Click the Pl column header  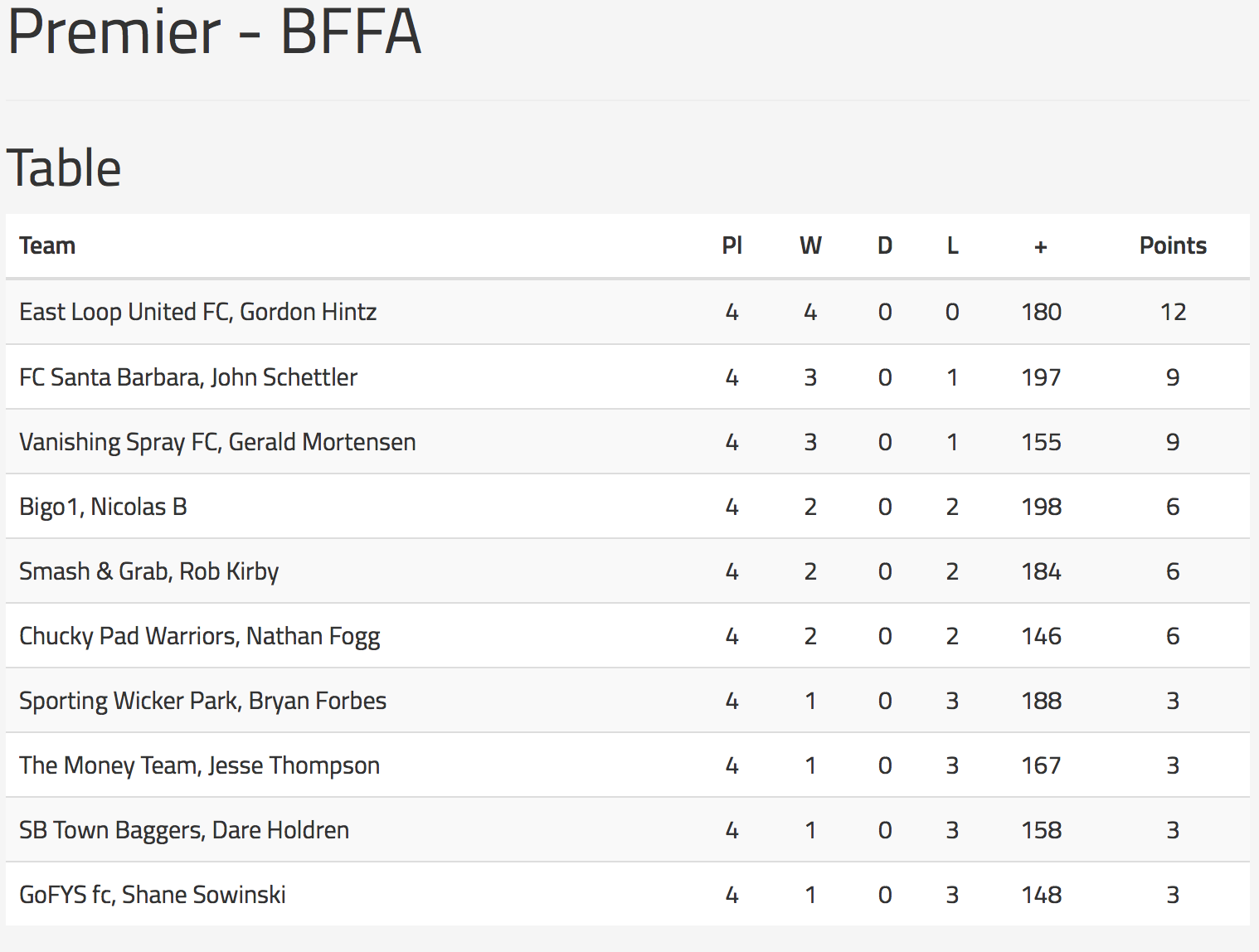[732, 245]
